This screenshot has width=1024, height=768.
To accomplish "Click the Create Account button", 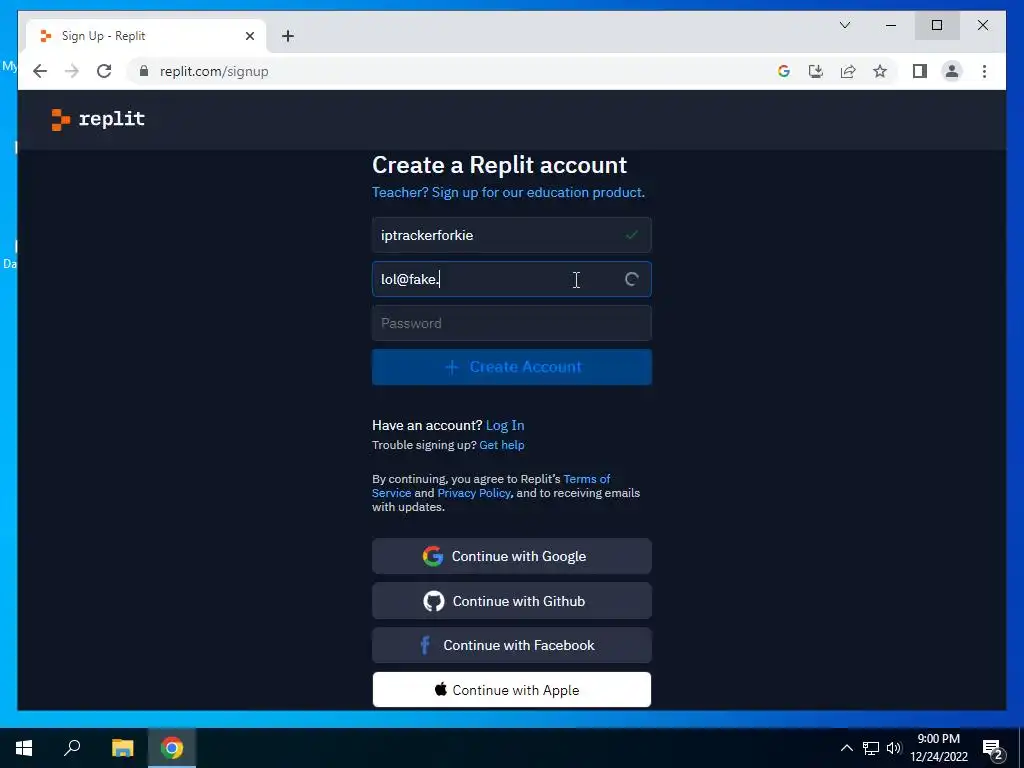I will (x=511, y=367).
